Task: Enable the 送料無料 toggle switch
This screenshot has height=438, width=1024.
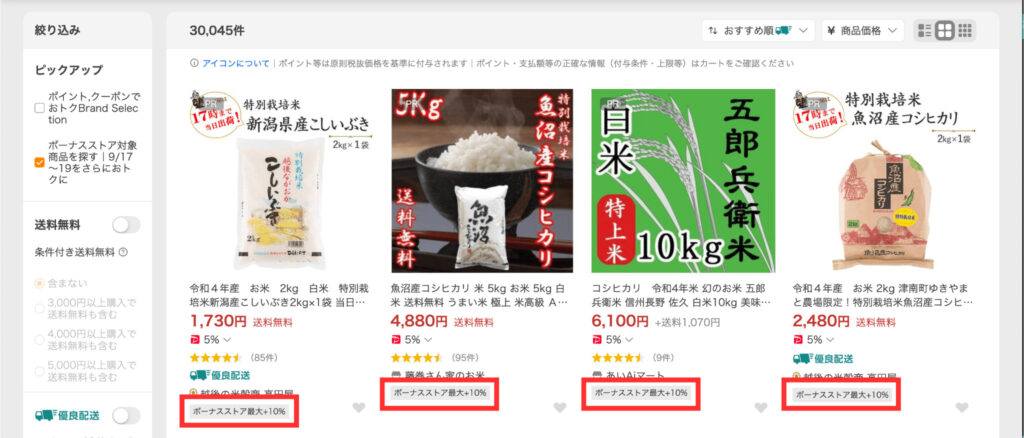Action: pyautogui.click(x=126, y=225)
